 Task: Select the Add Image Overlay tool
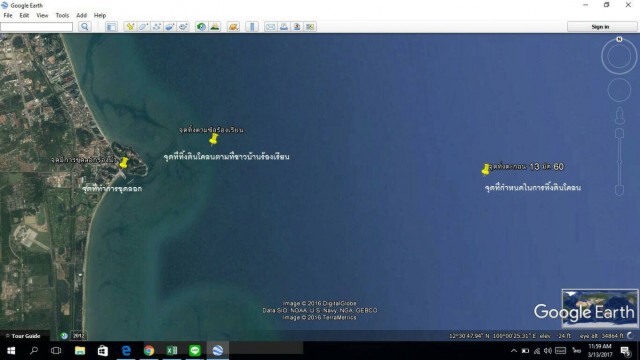tap(170, 27)
